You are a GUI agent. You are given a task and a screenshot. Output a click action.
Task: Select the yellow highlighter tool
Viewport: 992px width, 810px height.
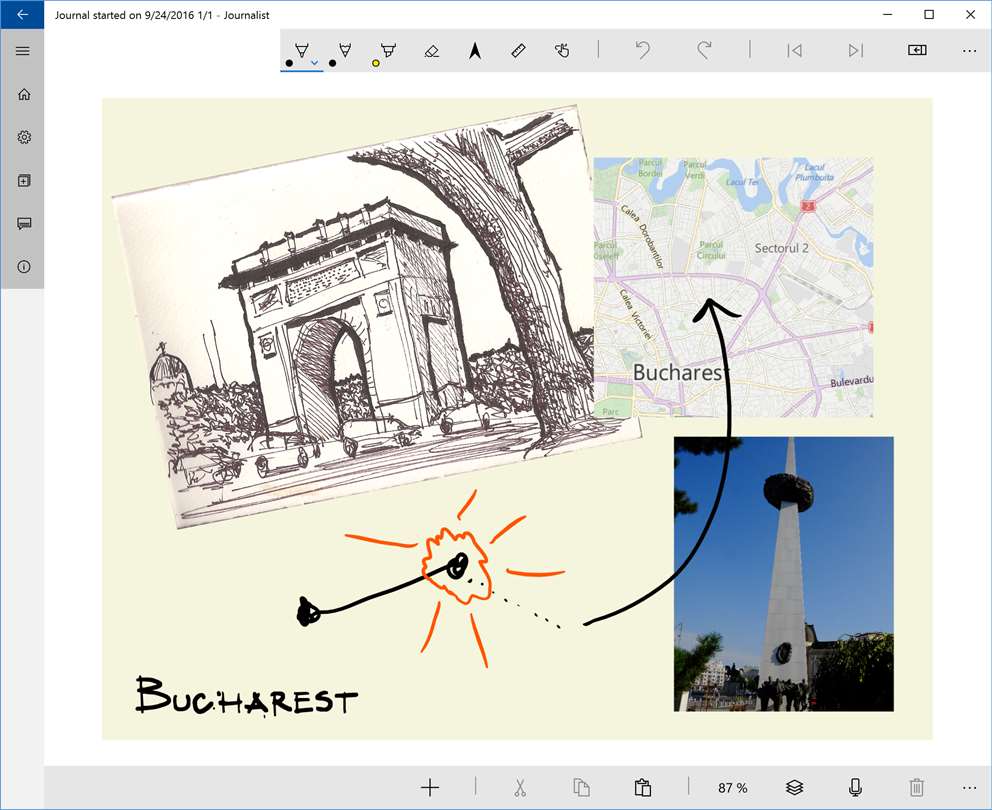coord(388,50)
